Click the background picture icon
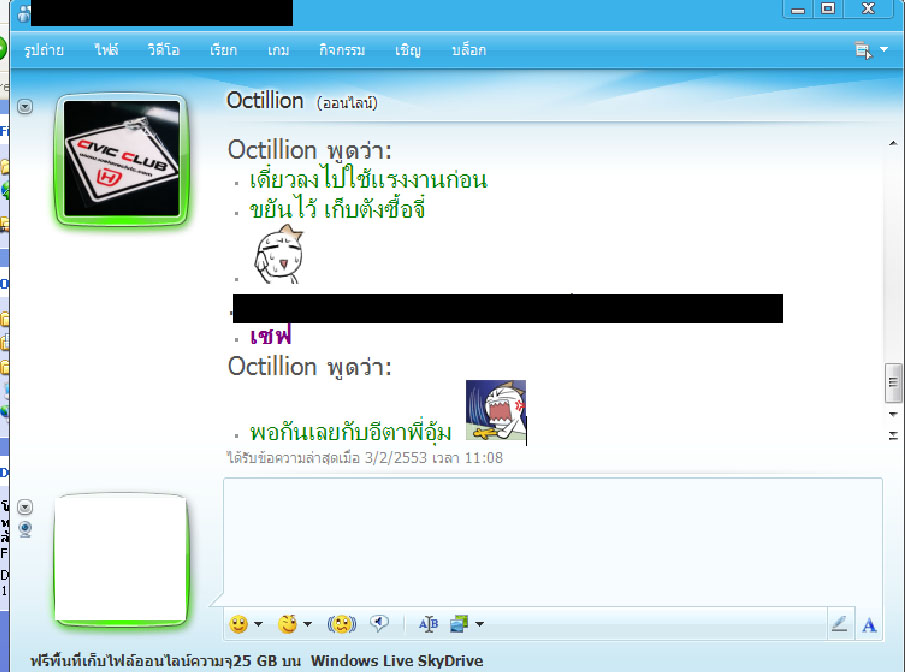Viewport: 905px width, 672px height. tap(459, 624)
